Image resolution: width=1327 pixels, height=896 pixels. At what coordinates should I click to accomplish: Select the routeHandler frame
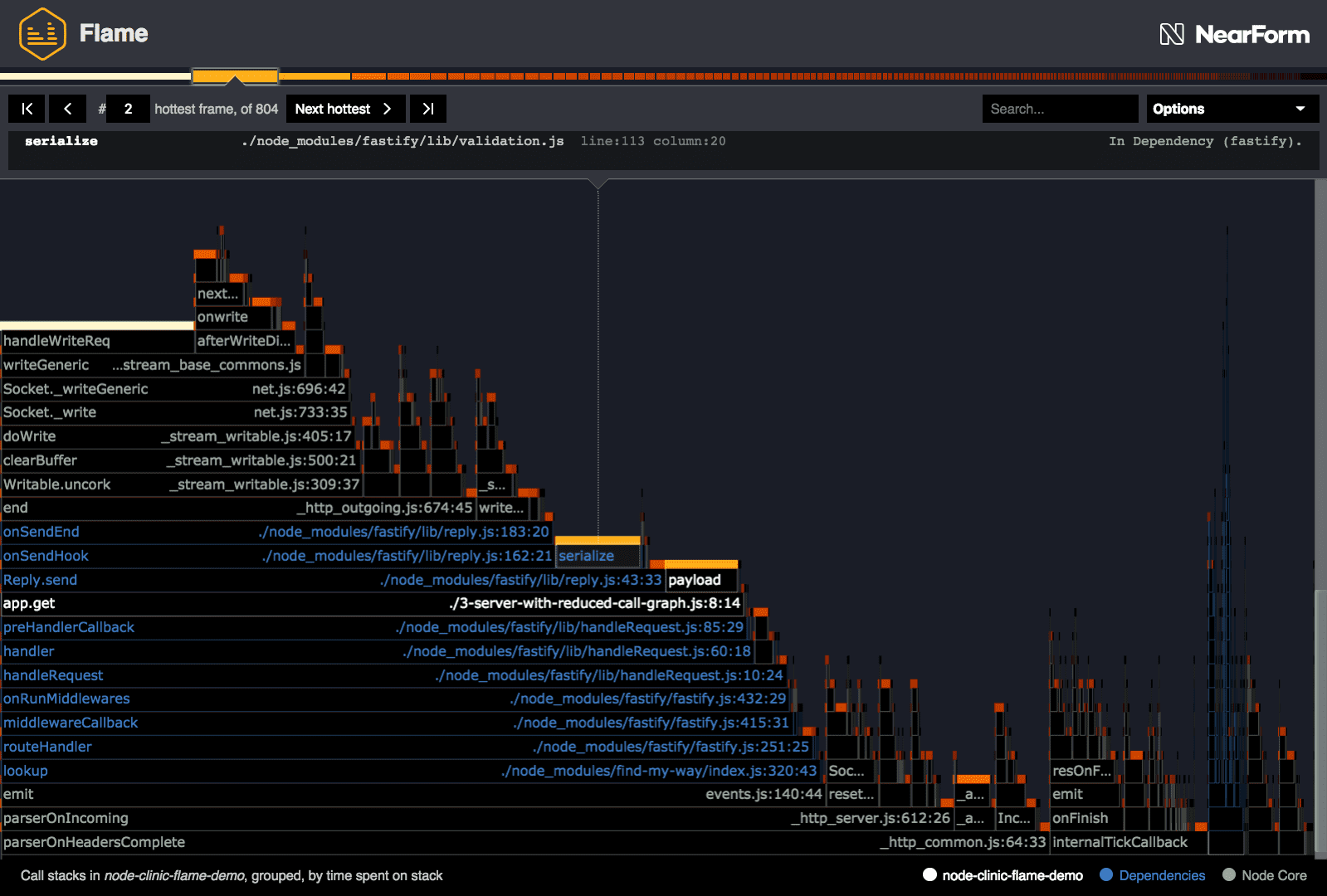click(407, 747)
